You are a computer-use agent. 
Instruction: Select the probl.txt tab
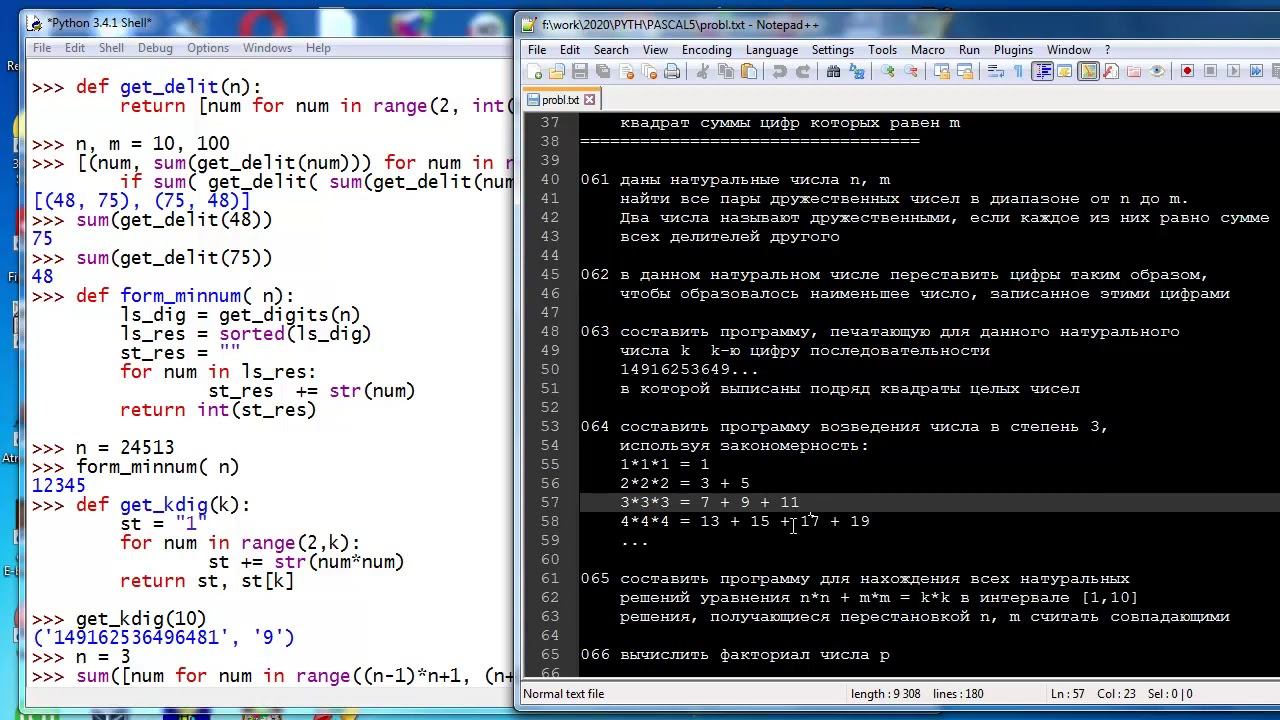tap(561, 99)
